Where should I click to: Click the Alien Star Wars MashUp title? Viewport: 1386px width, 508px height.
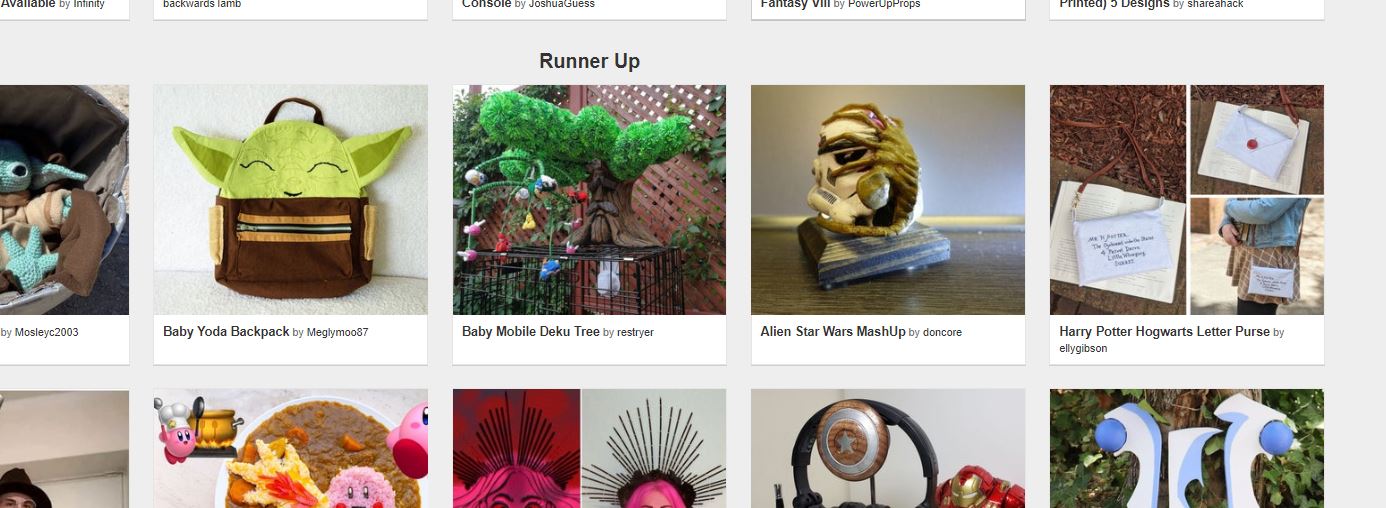click(x=833, y=331)
